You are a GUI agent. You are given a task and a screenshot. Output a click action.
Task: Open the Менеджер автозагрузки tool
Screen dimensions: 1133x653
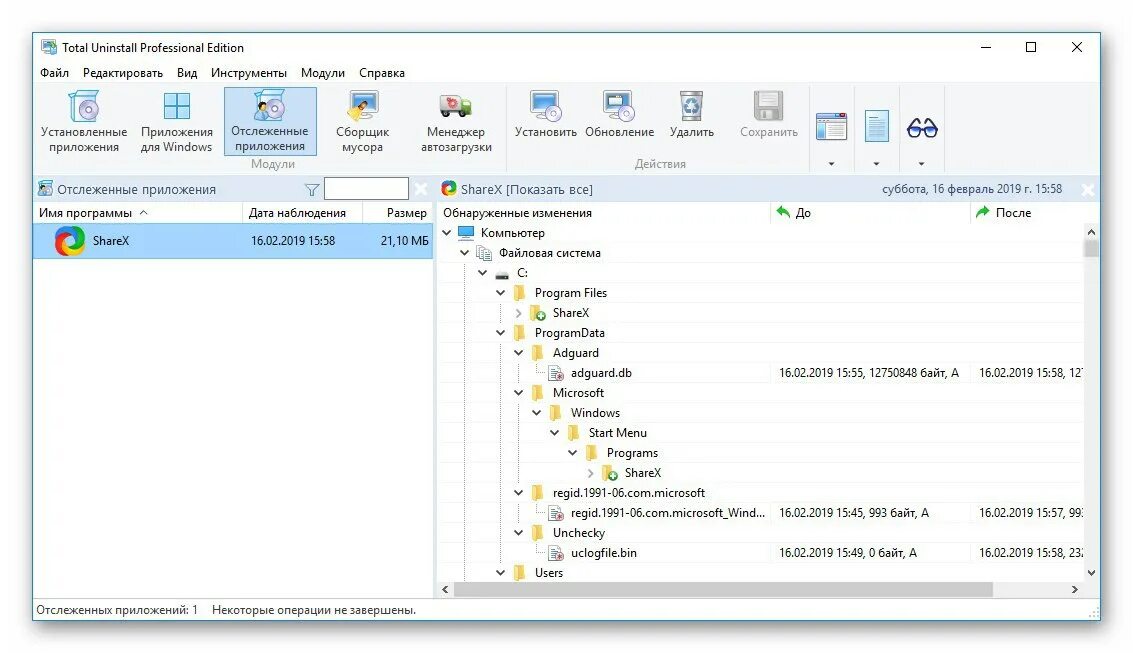456,121
